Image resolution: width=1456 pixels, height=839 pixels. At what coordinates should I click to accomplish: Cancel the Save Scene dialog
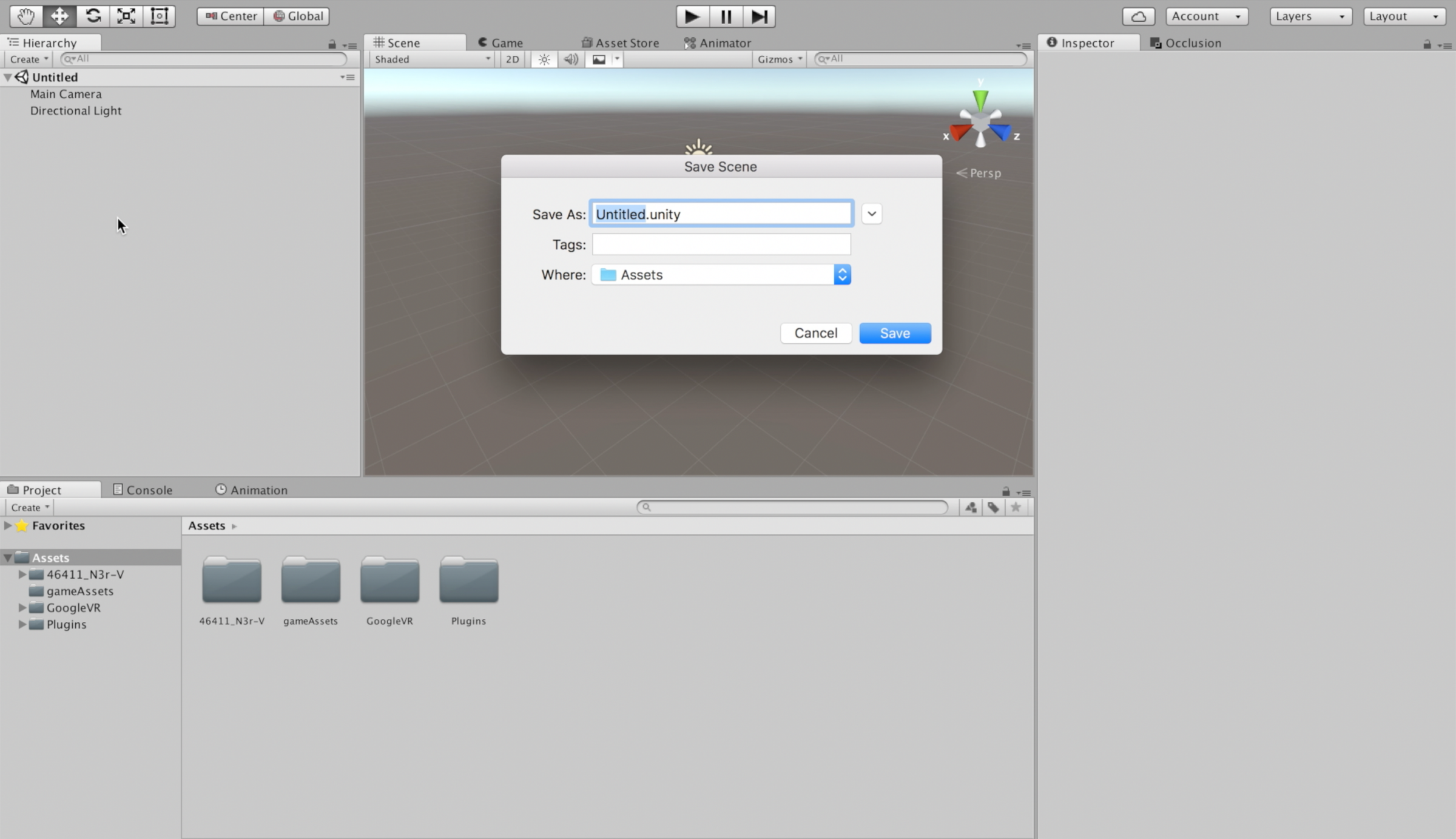point(815,332)
